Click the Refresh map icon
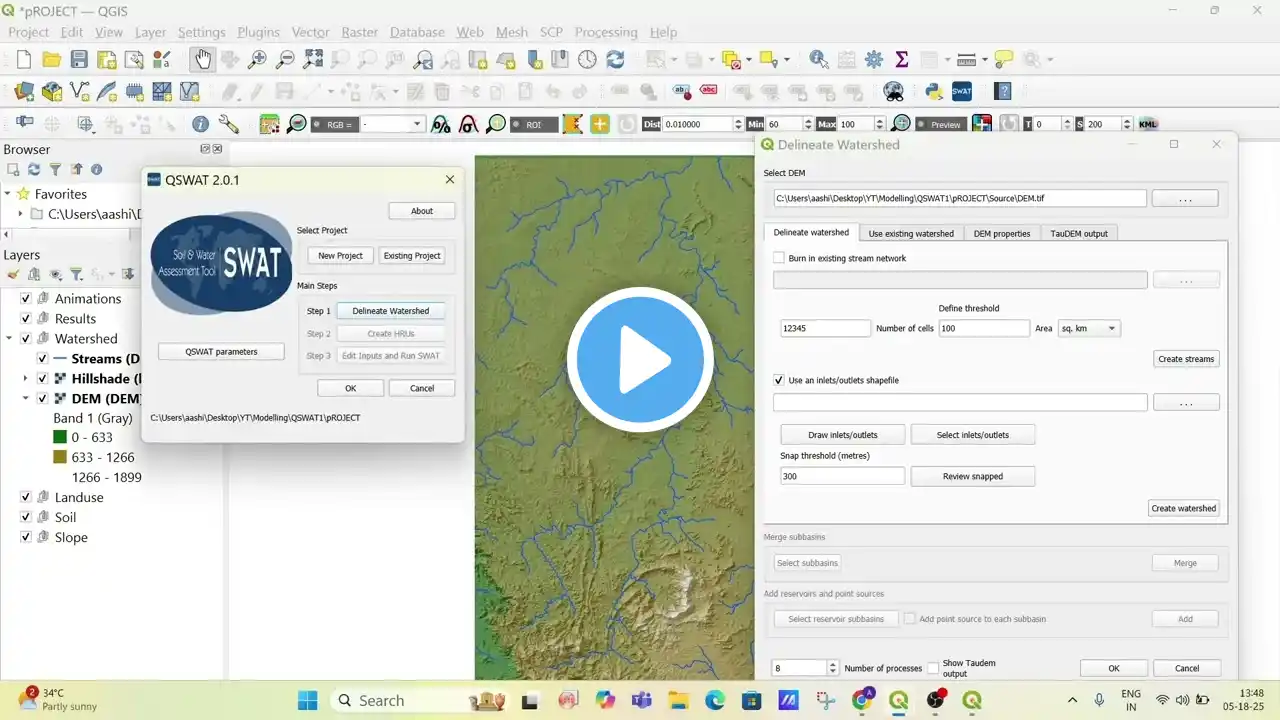 (x=615, y=59)
